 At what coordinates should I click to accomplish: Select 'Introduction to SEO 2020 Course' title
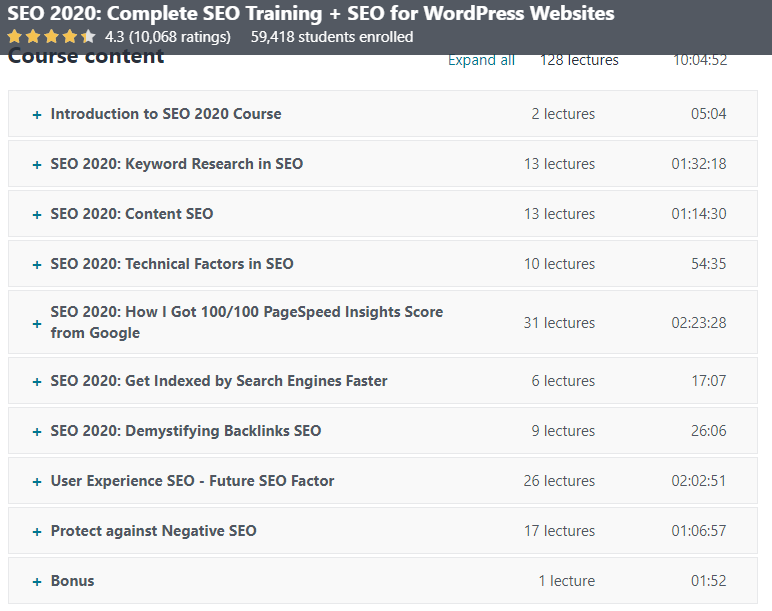tap(166, 114)
